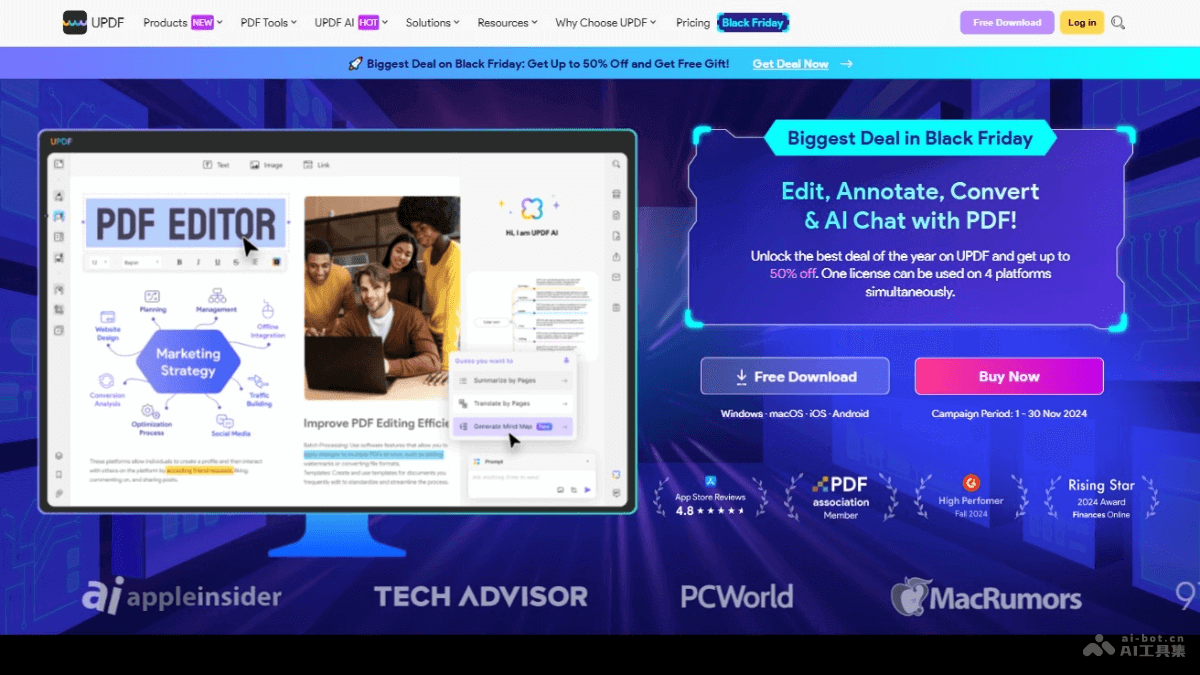The height and width of the screenshot is (675, 1200).
Task: Select the Text tool in the editor preview
Action: click(216, 165)
